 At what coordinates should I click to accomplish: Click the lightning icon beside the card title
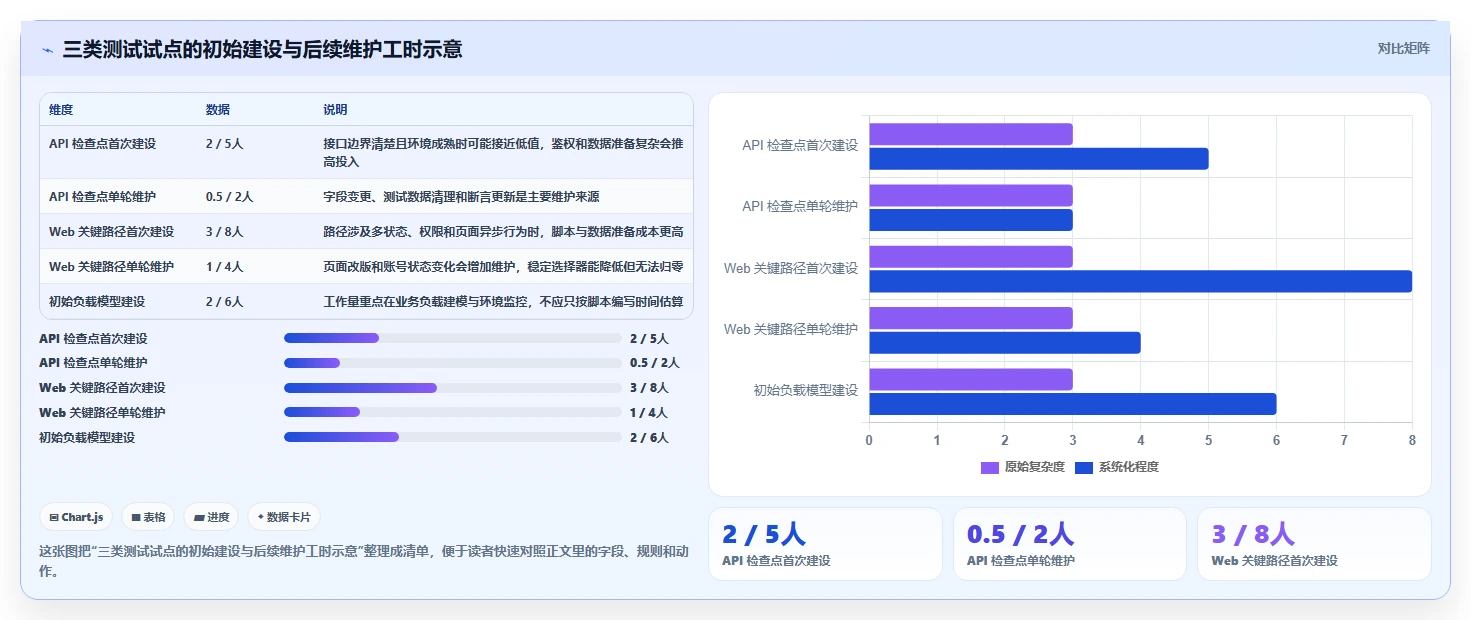pyautogui.click(x=48, y=50)
